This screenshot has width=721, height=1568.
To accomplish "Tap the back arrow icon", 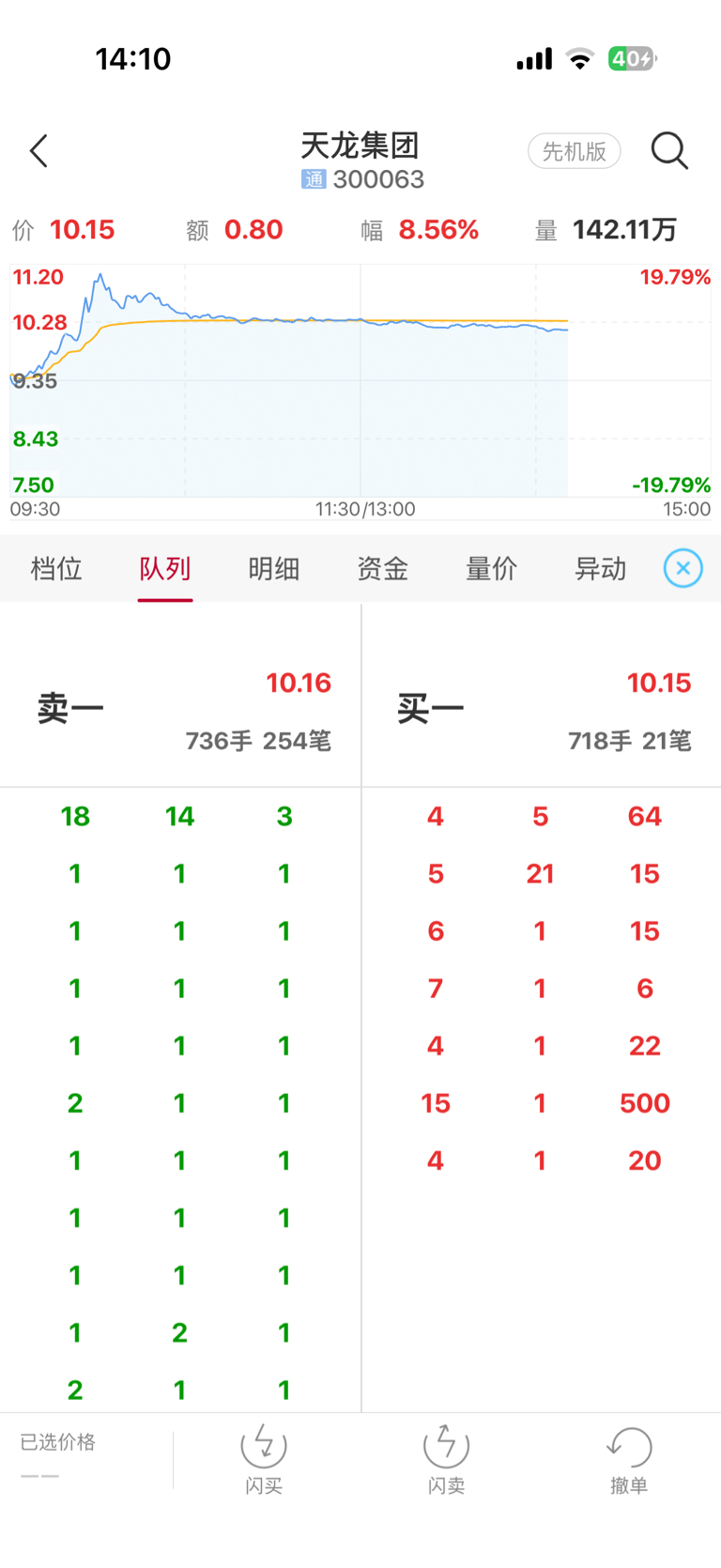I will (38, 150).
